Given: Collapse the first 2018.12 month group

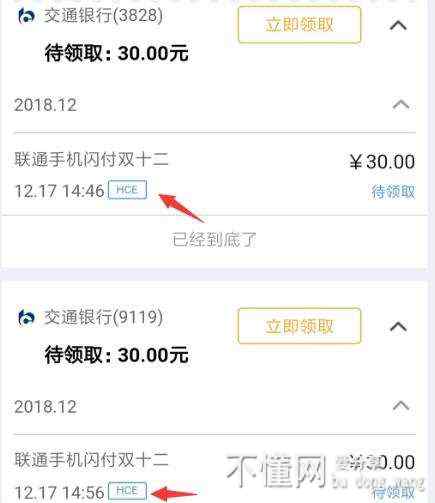Looking at the screenshot, I should 401,105.
